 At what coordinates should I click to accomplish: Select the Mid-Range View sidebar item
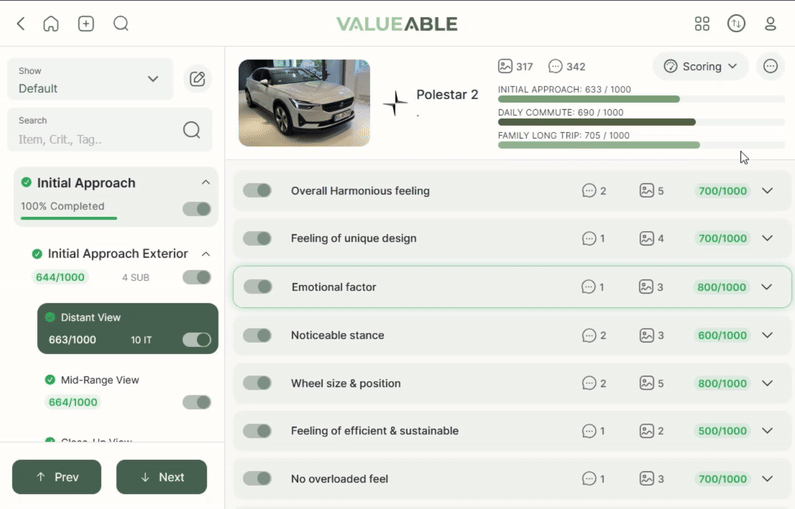[100, 380]
